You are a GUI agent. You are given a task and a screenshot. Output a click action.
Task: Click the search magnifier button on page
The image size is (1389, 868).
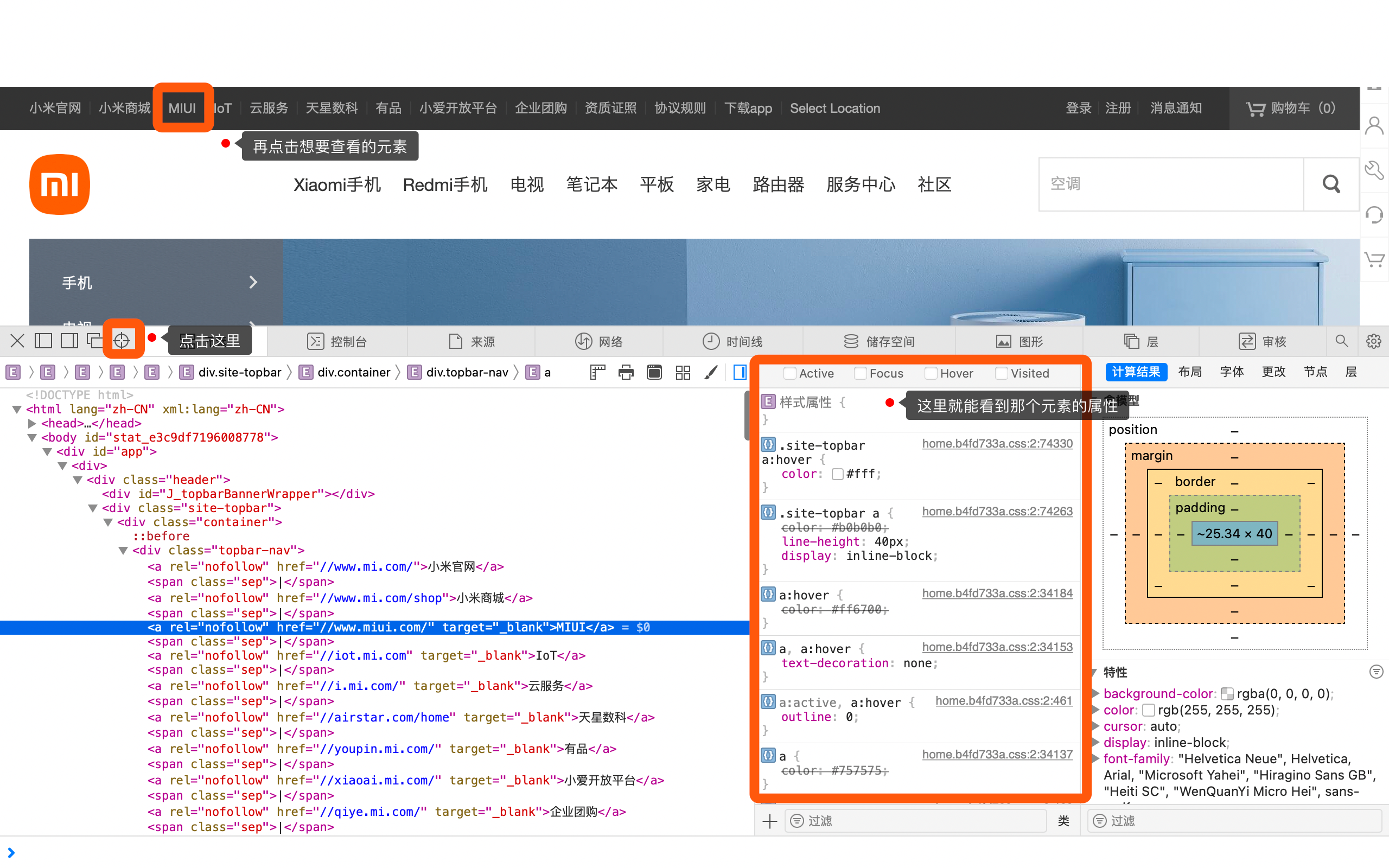coord(1331,184)
